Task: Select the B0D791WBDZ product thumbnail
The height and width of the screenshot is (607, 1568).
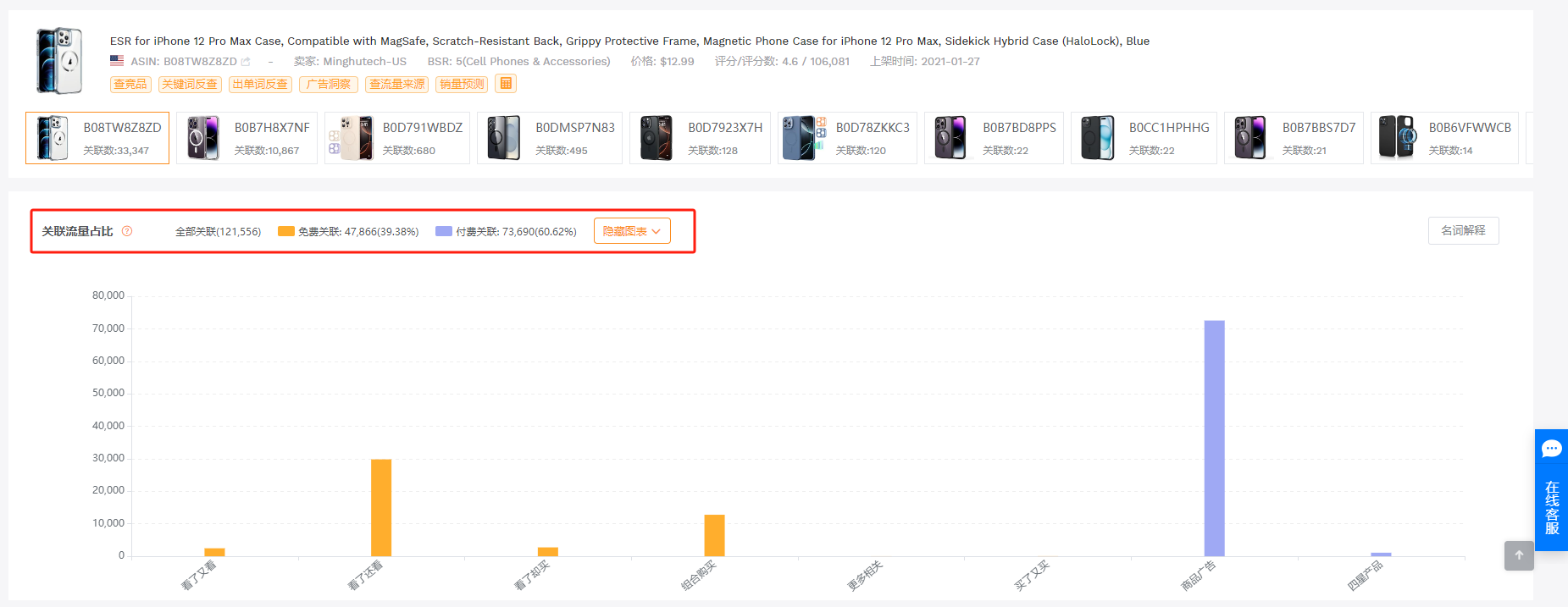Action: coord(396,138)
